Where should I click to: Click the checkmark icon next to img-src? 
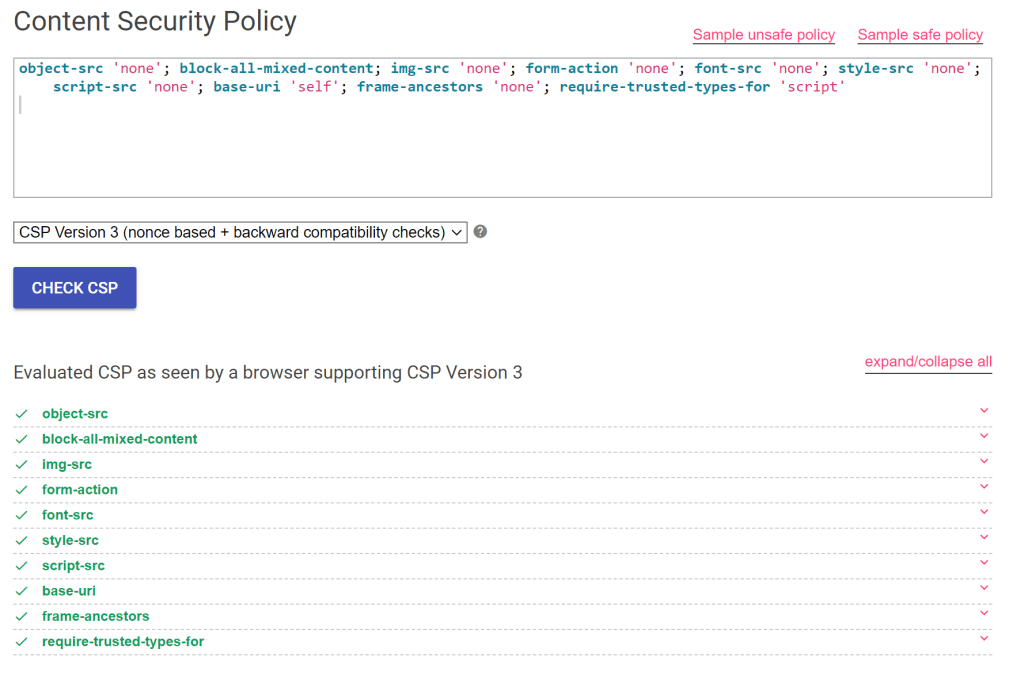point(21,465)
